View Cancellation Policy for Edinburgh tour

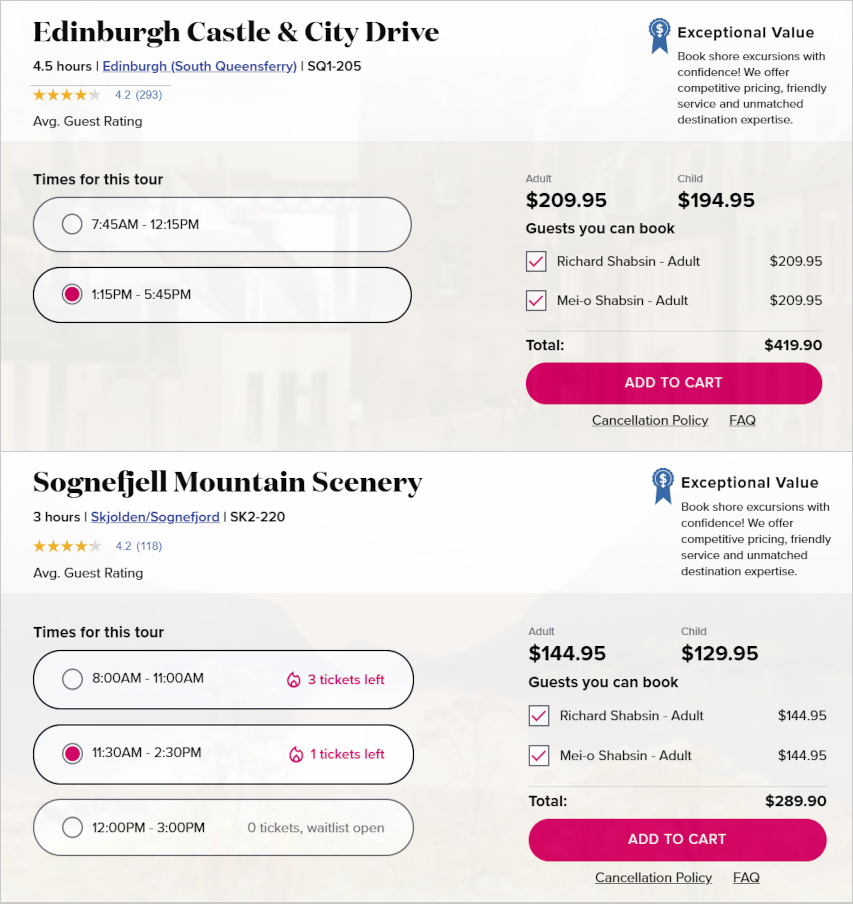tap(650, 421)
